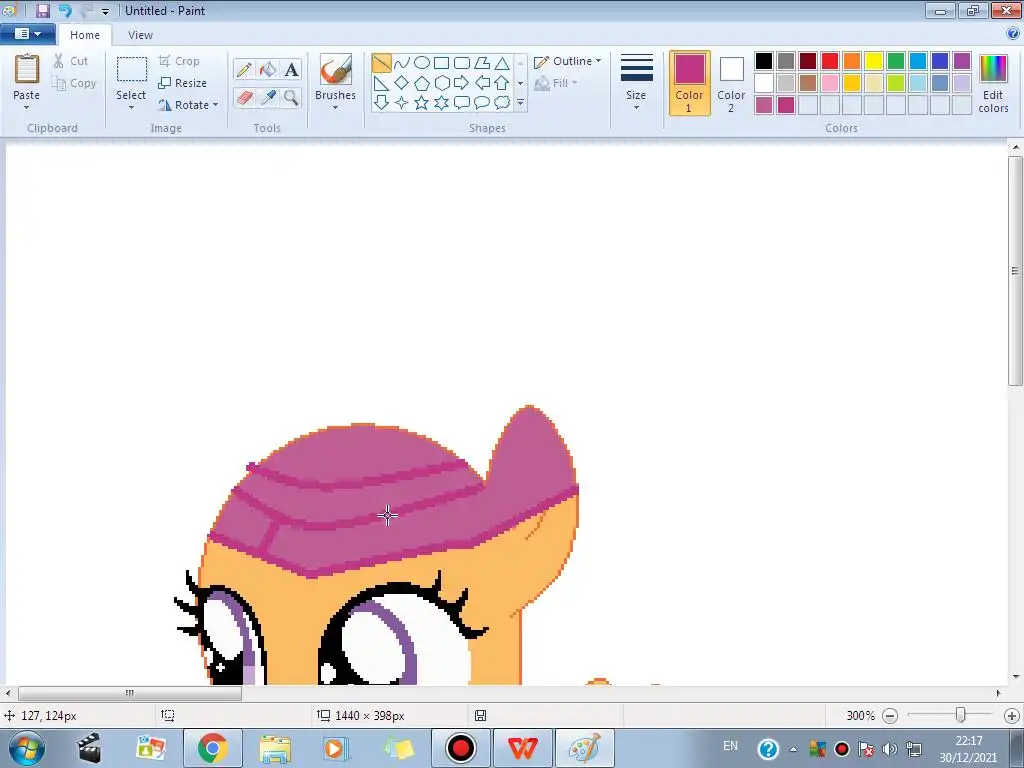The height and width of the screenshot is (768, 1024).
Task: Choose the Line shape
Action: (381, 63)
